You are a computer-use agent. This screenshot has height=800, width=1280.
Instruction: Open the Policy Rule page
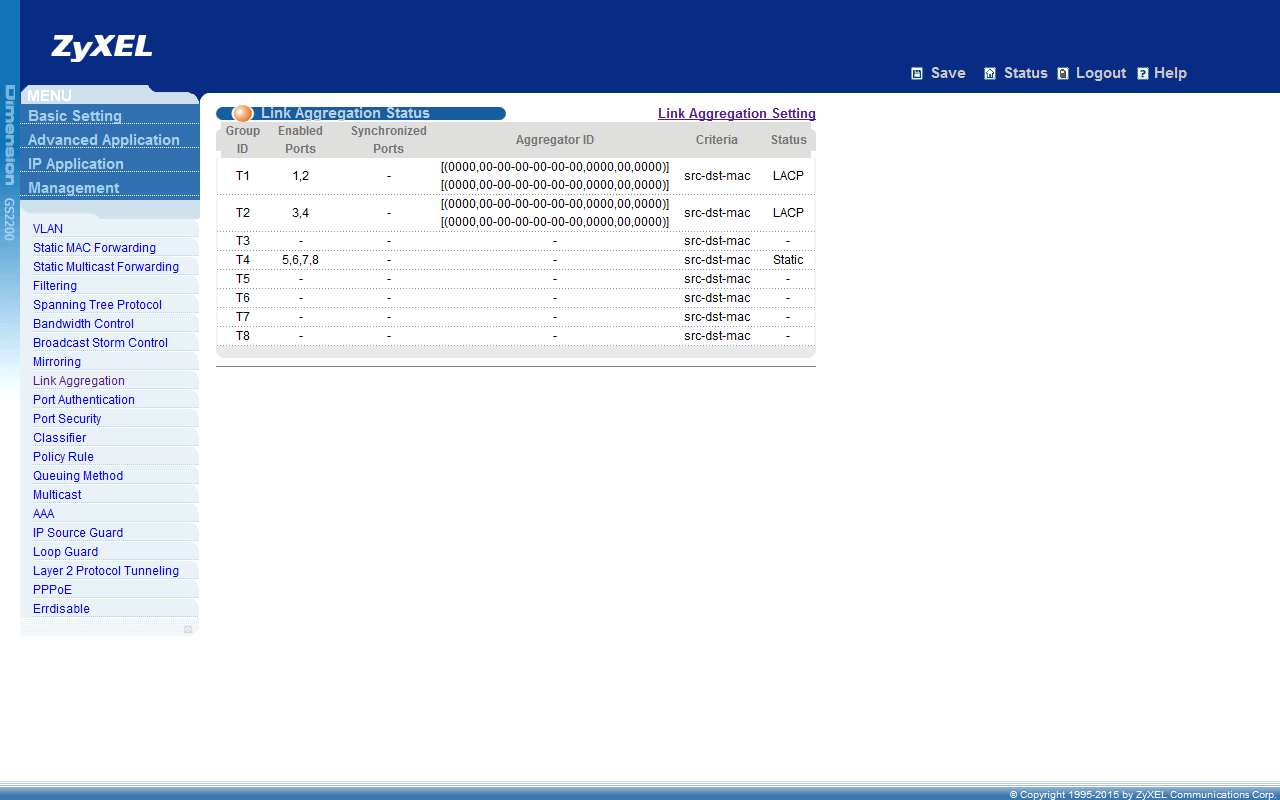[63, 457]
